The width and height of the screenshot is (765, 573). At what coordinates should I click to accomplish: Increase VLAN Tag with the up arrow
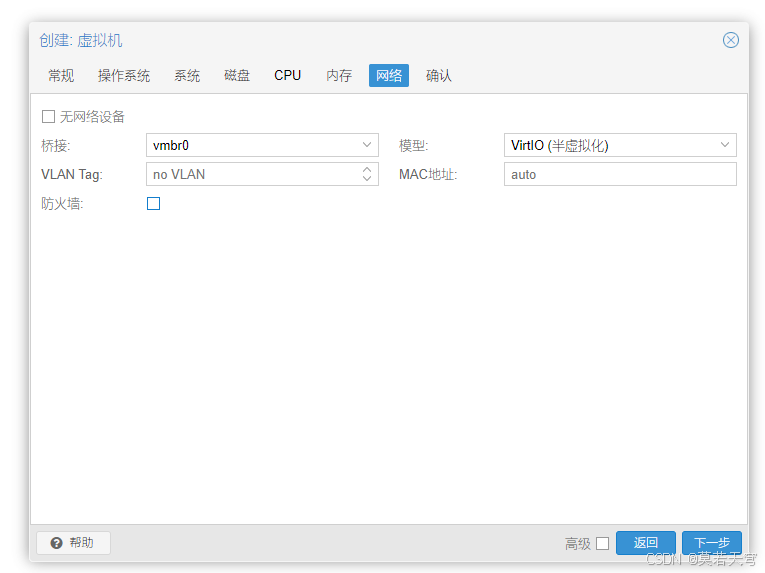pos(367,169)
